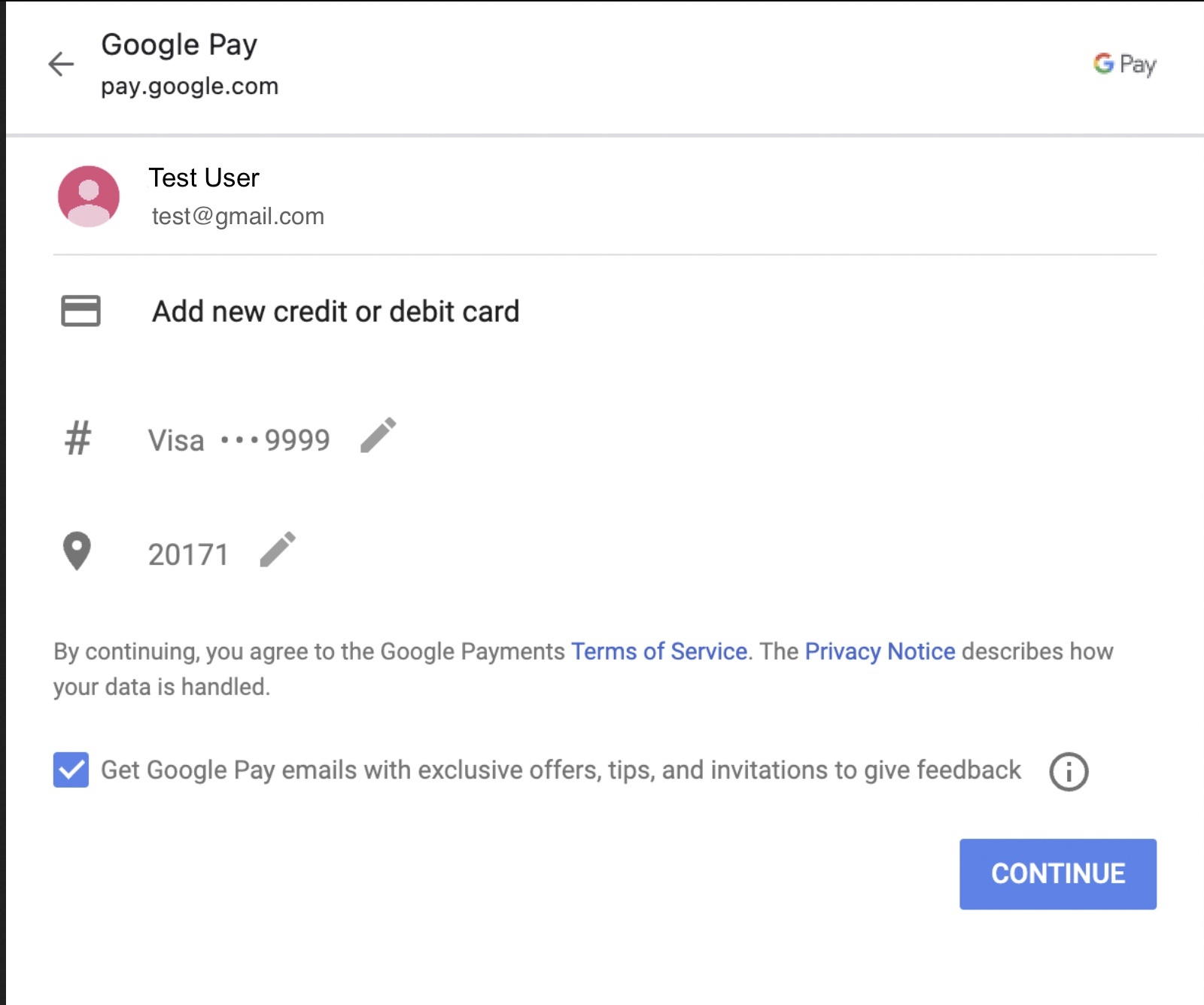This screenshot has width=1204, height=1005.
Task: Edit the 20171 postal code
Action: (278, 550)
